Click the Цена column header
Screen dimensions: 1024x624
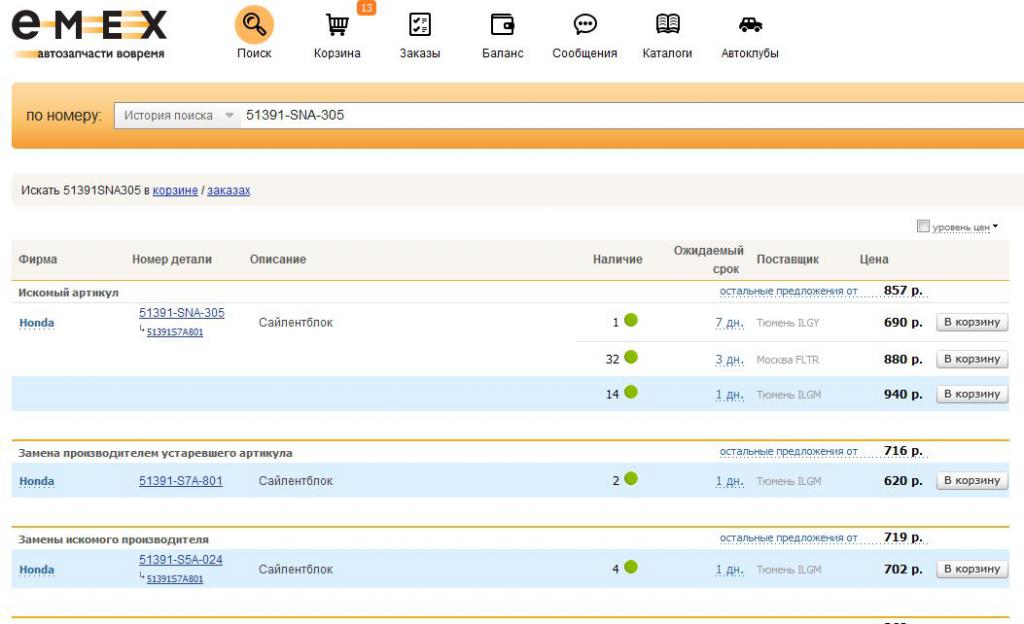click(x=874, y=259)
